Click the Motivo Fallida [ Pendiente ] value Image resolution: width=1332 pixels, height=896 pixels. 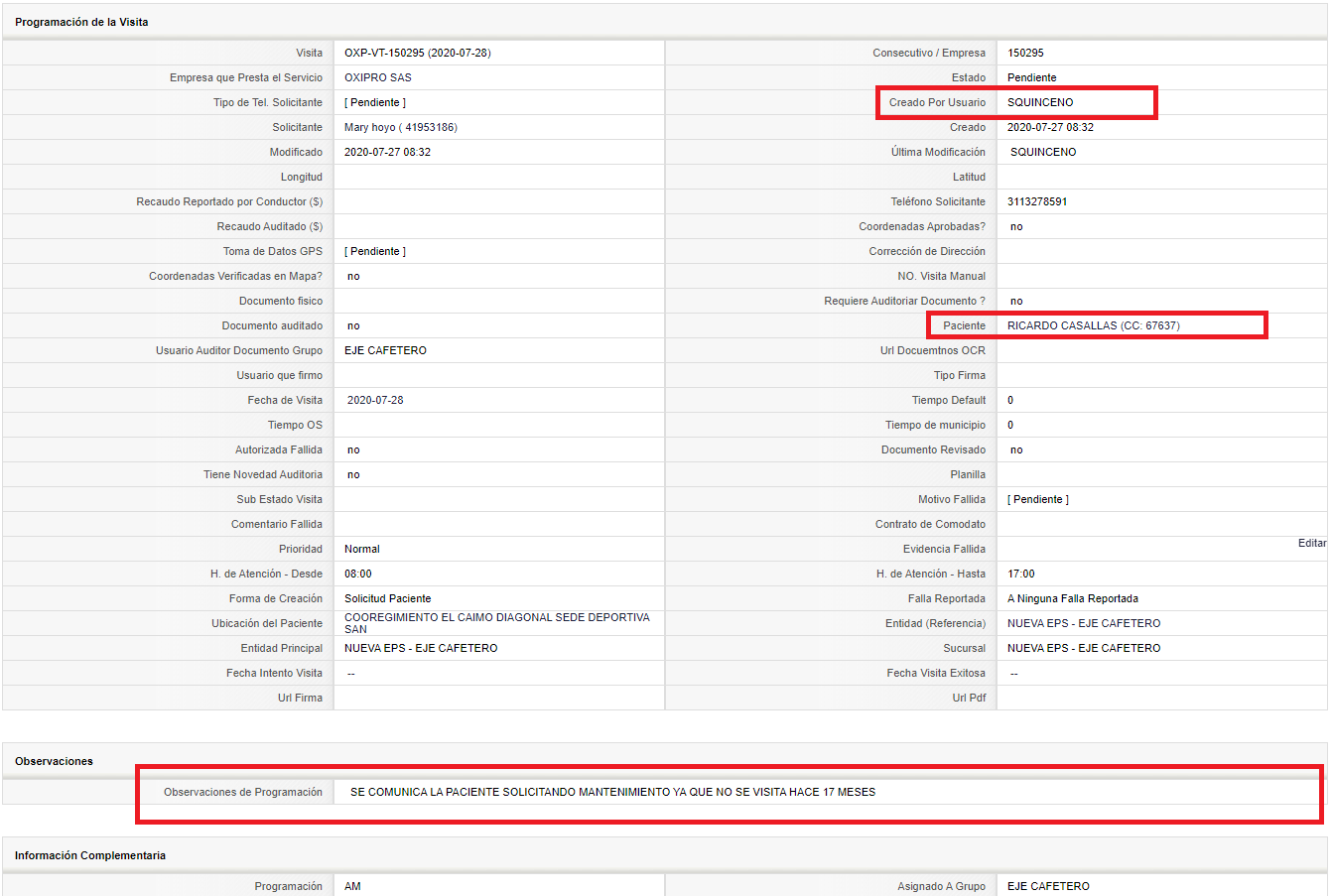point(1038,499)
